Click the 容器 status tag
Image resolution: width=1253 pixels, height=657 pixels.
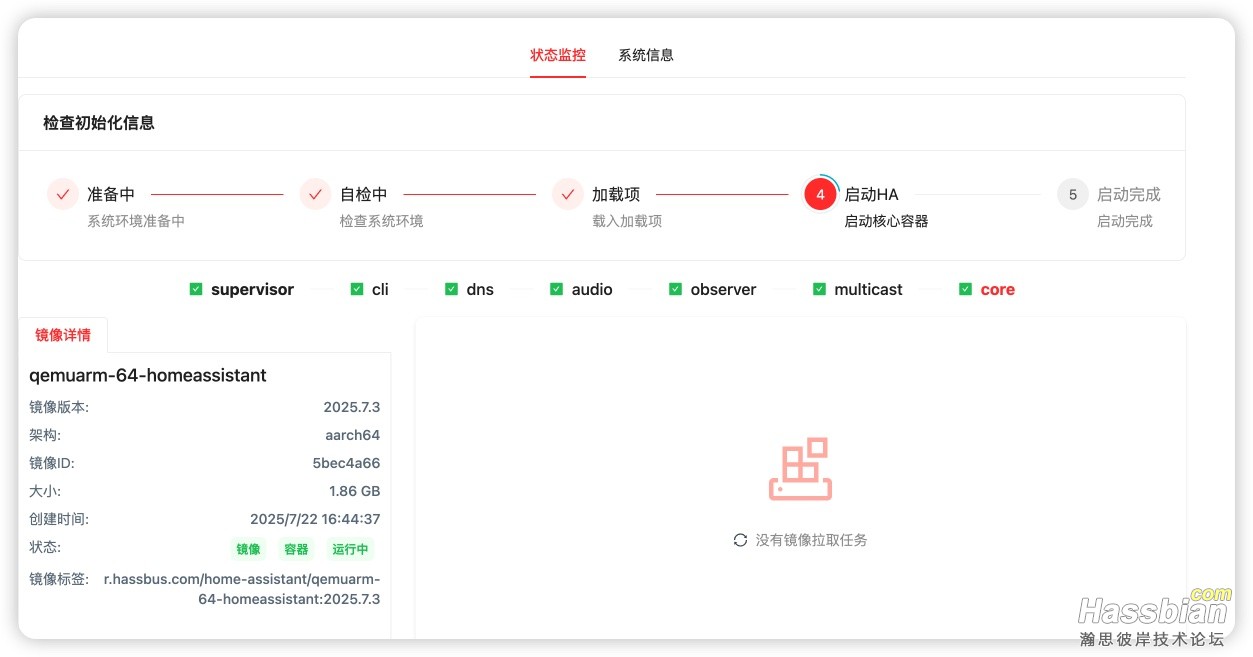[296, 549]
